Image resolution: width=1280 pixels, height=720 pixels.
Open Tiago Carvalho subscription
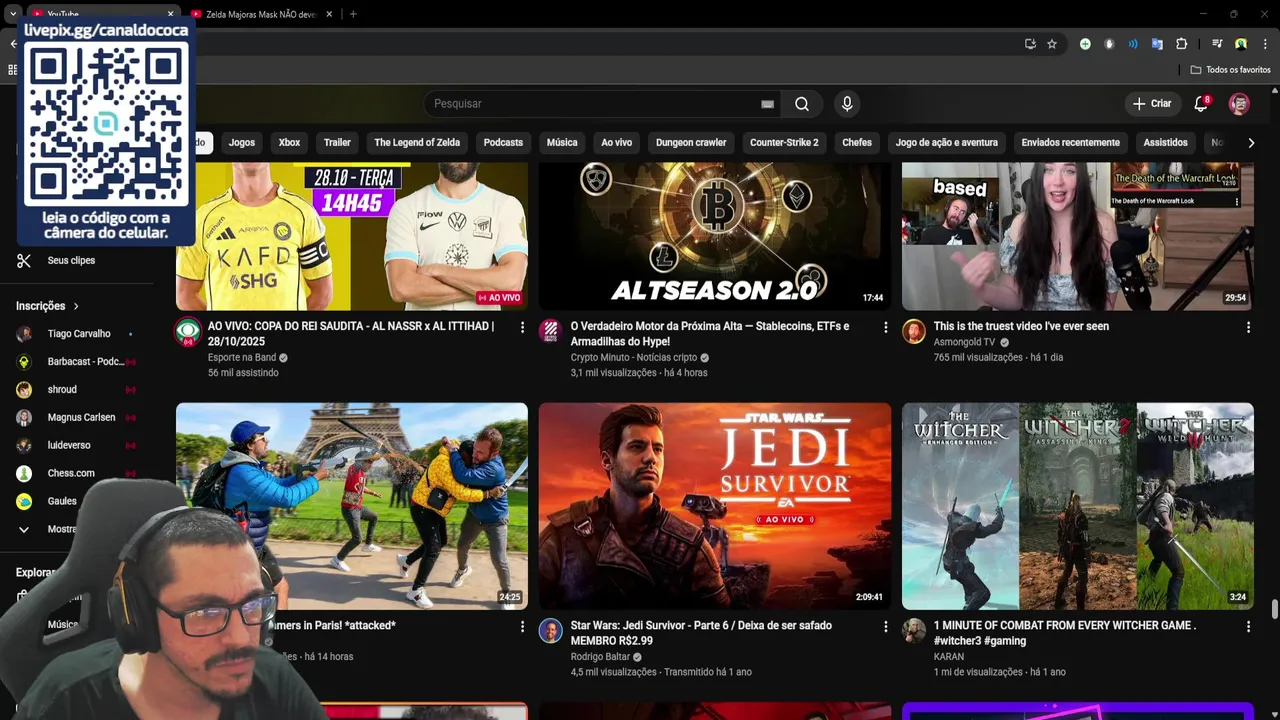[x=79, y=334]
